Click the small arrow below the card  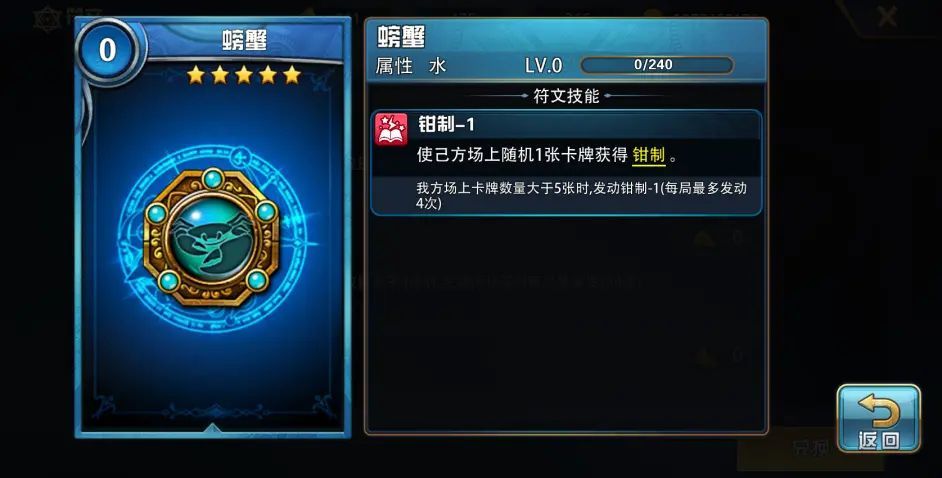click(x=211, y=428)
